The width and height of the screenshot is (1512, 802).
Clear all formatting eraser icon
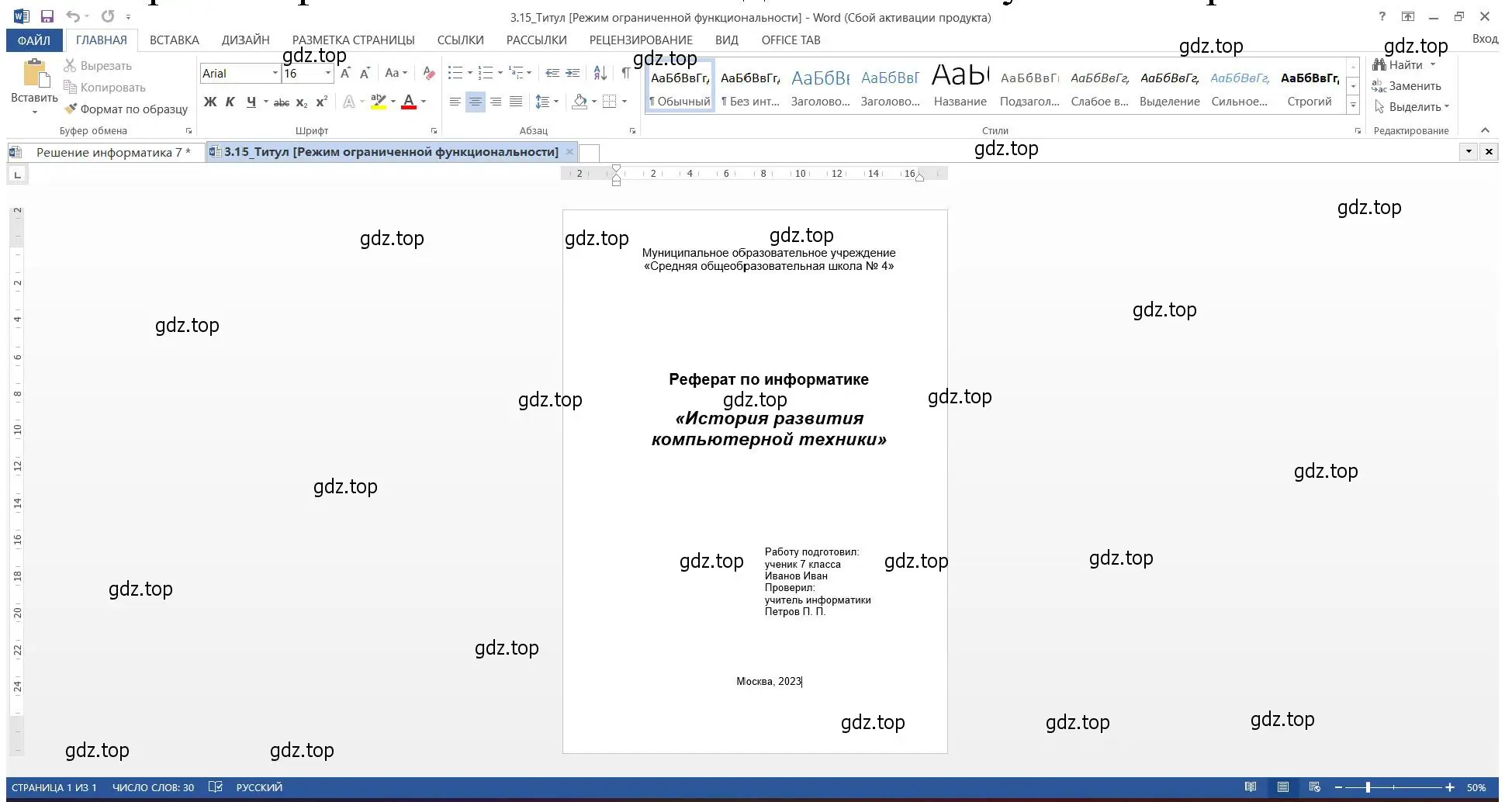coord(429,73)
